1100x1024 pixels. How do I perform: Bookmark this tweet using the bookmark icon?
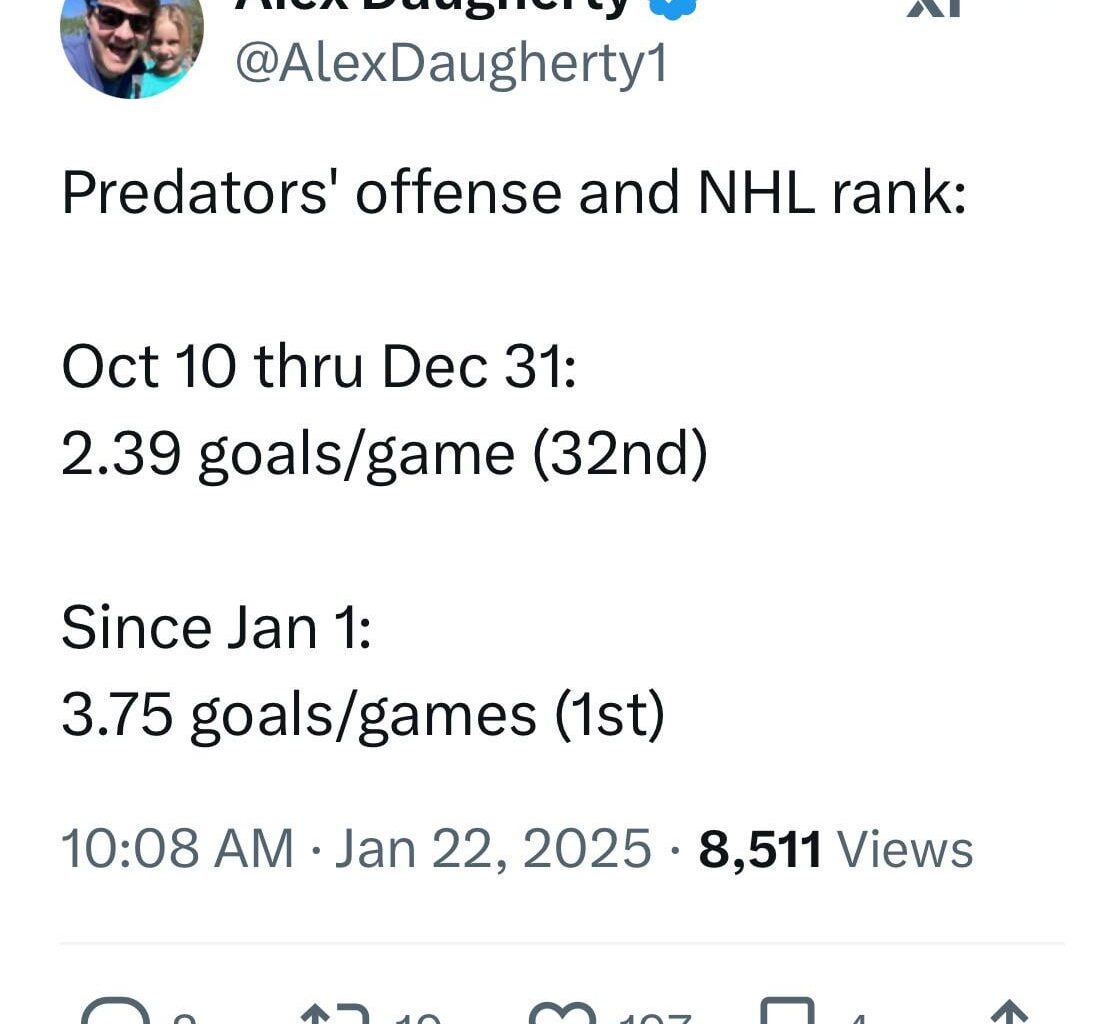tap(788, 1012)
